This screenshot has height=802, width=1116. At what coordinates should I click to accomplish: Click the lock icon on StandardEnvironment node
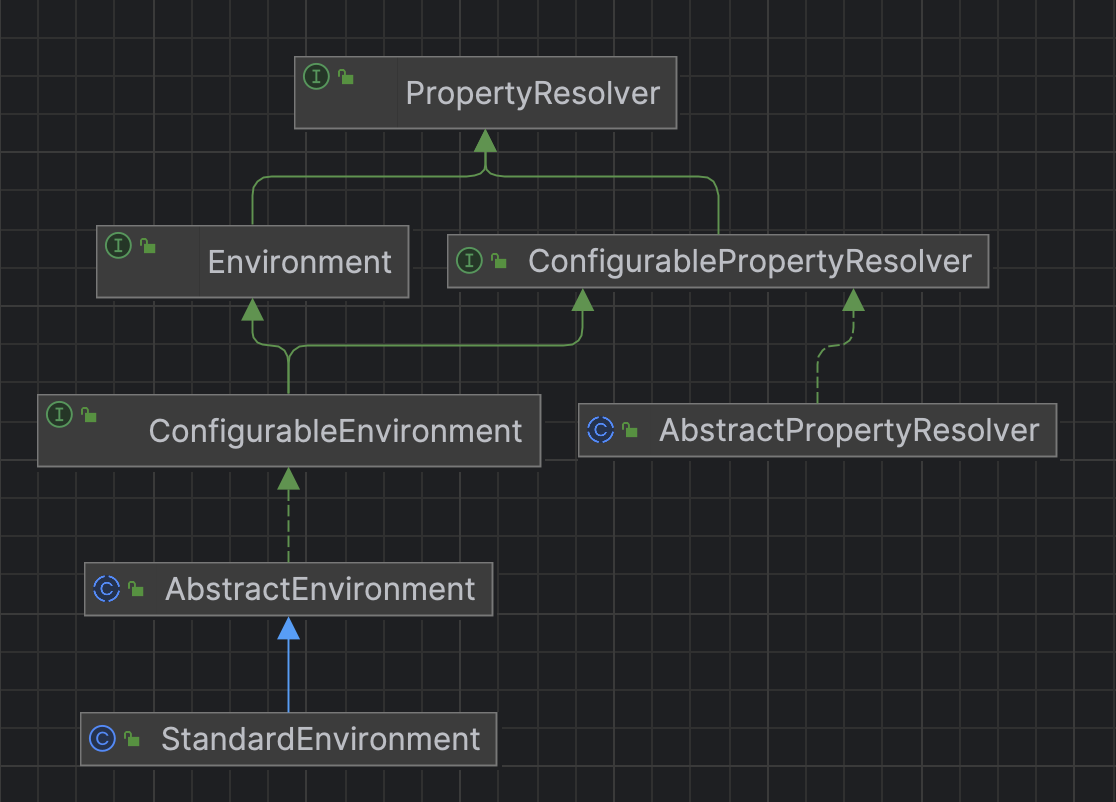[x=132, y=740]
